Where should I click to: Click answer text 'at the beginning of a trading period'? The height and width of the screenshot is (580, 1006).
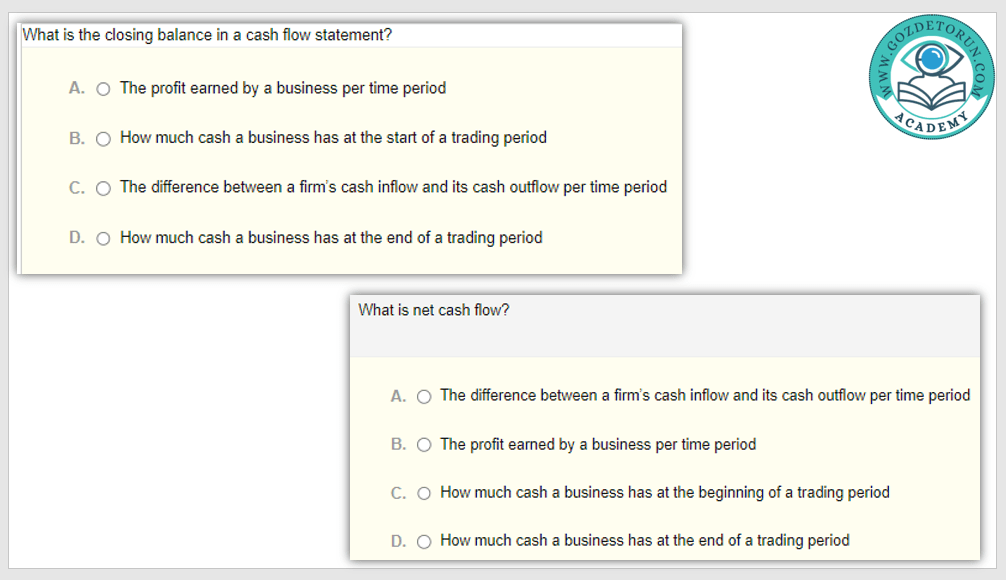pyautogui.click(x=665, y=492)
